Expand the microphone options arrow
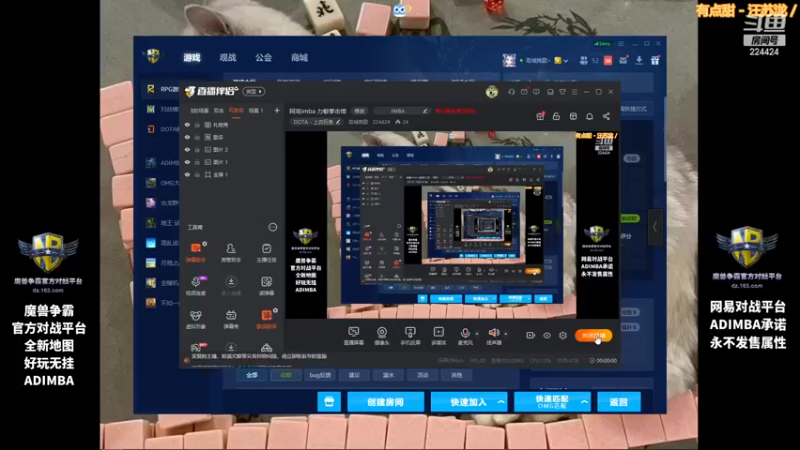This screenshot has height=450, width=800. (477, 334)
